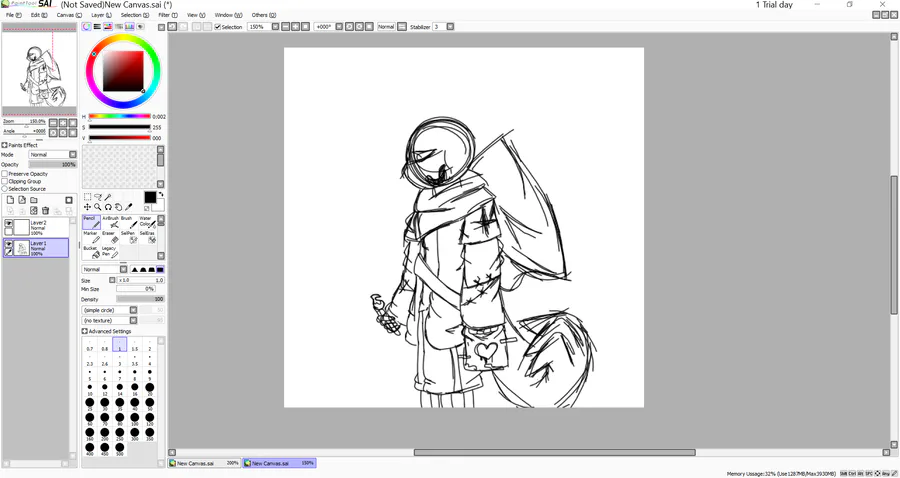
Task: Toggle the Selection checkbox in toolbar
Action: pyautogui.click(x=218, y=27)
